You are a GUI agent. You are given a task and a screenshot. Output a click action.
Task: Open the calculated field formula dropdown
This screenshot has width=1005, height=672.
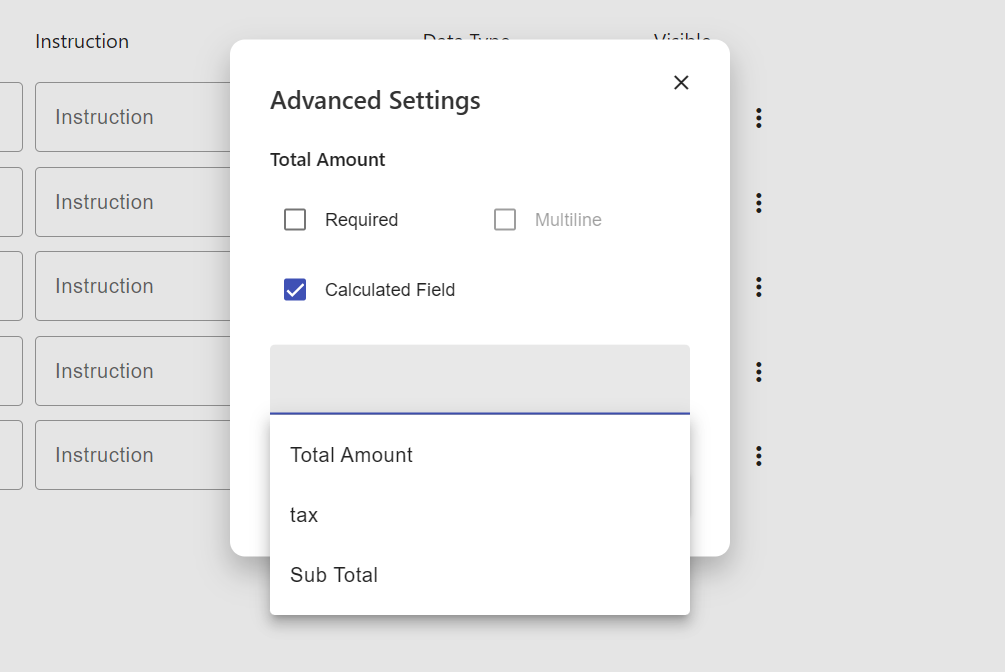479,380
